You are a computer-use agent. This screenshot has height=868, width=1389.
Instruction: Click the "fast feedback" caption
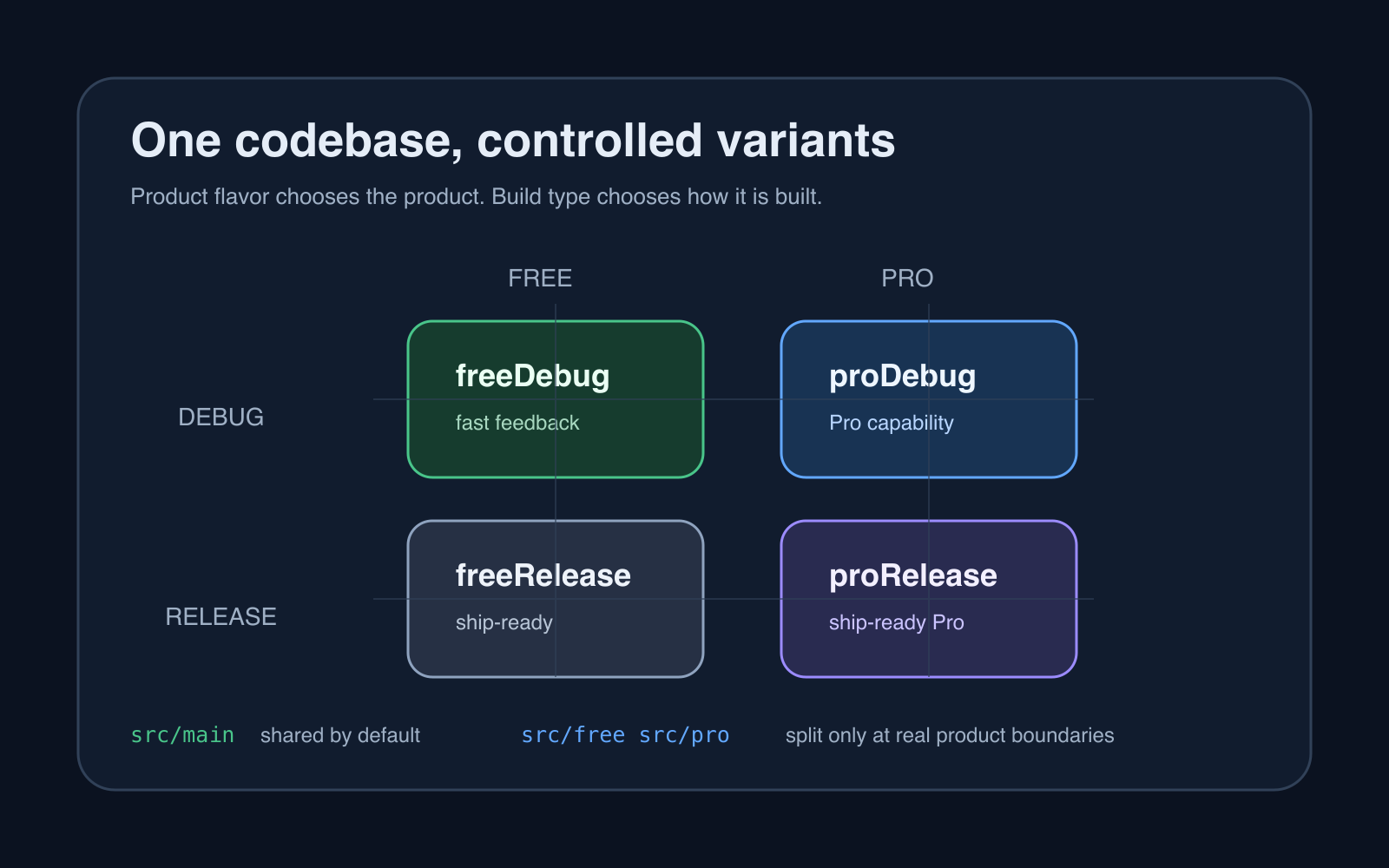tap(517, 423)
